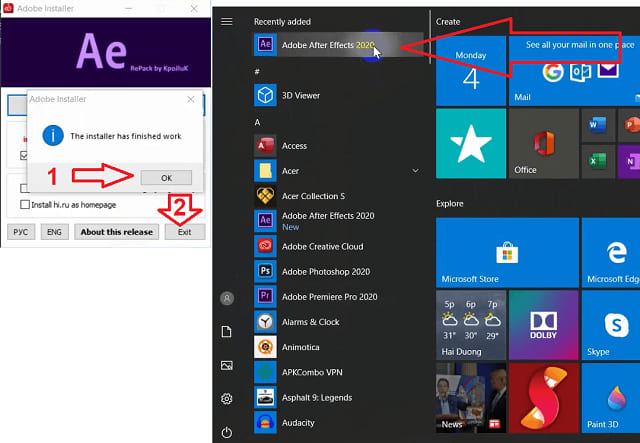Open the Paint 3D tile
Viewport: 640px width, 443px height.
tap(611, 398)
